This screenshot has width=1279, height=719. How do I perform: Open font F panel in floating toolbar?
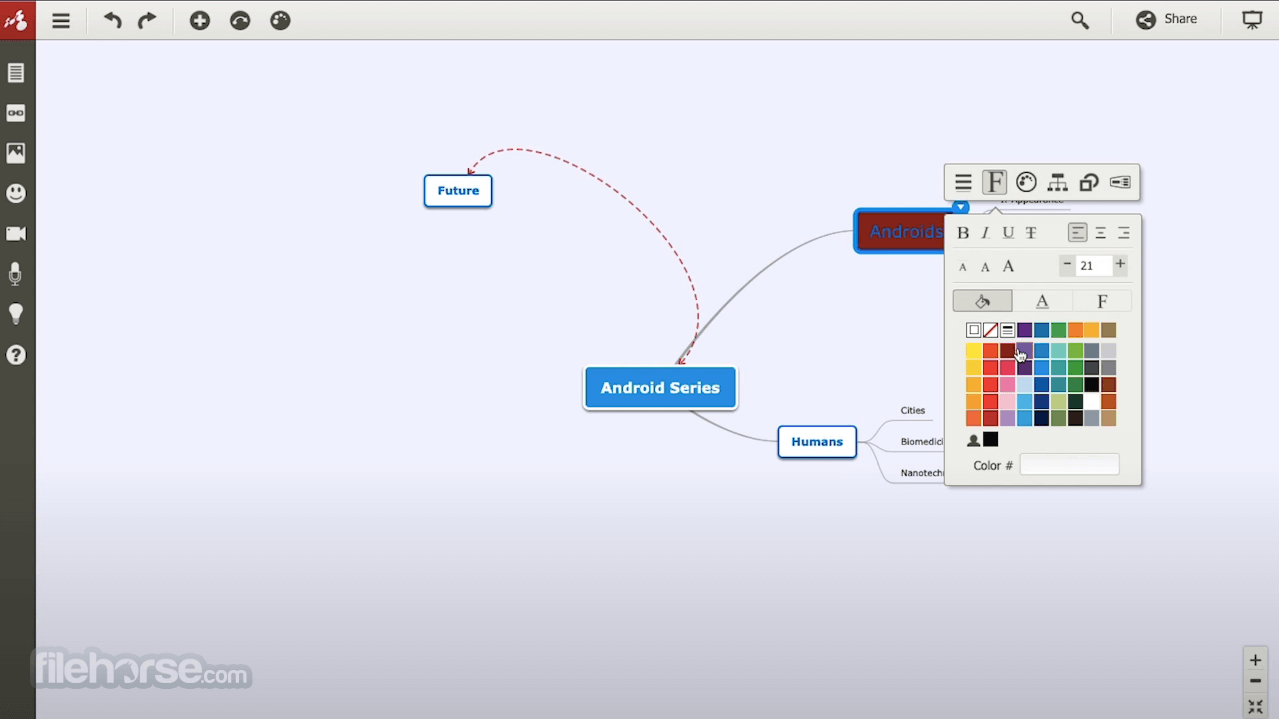tap(994, 182)
